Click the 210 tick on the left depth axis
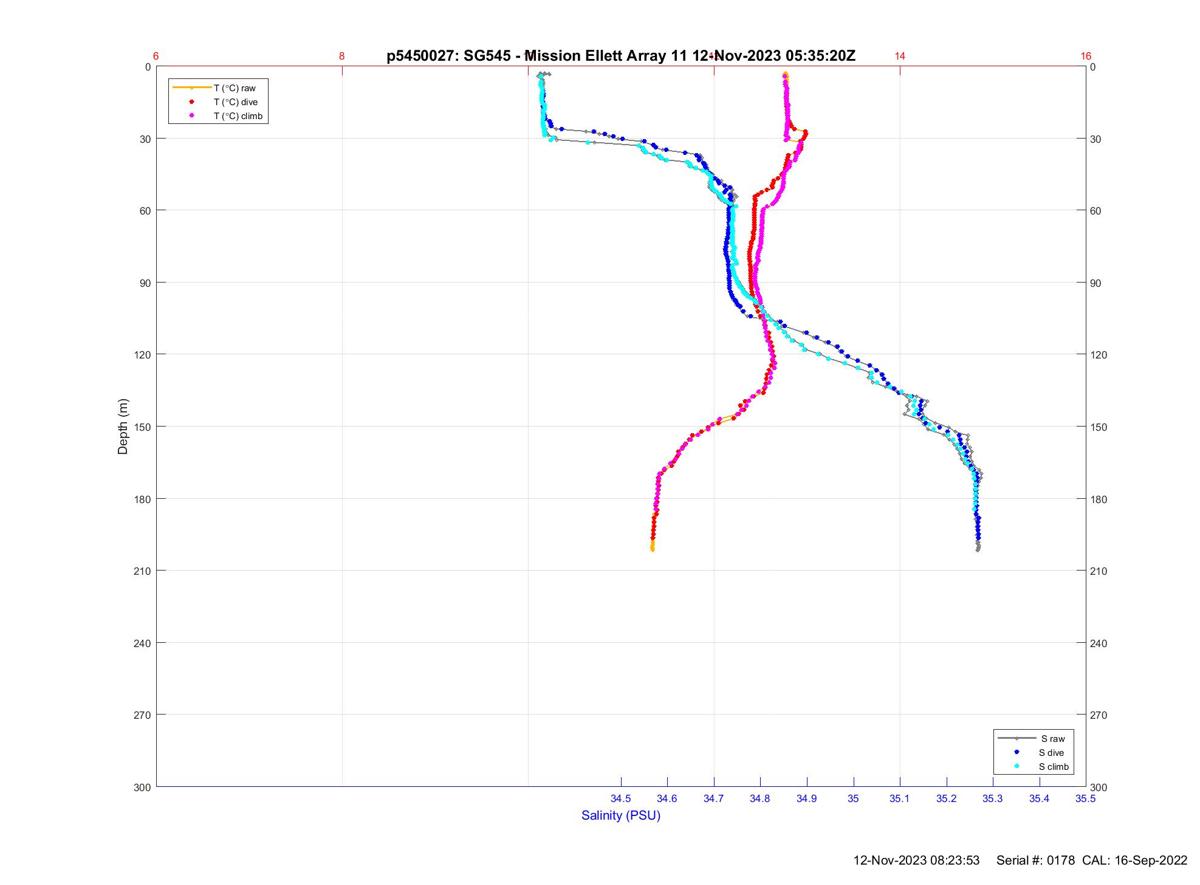This screenshot has height=885, width=1200. (142, 571)
